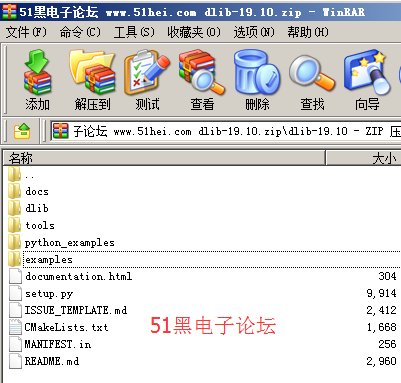The height and width of the screenshot is (383, 401).
Task: Click the documentation.html file icon
Action: coord(15,276)
